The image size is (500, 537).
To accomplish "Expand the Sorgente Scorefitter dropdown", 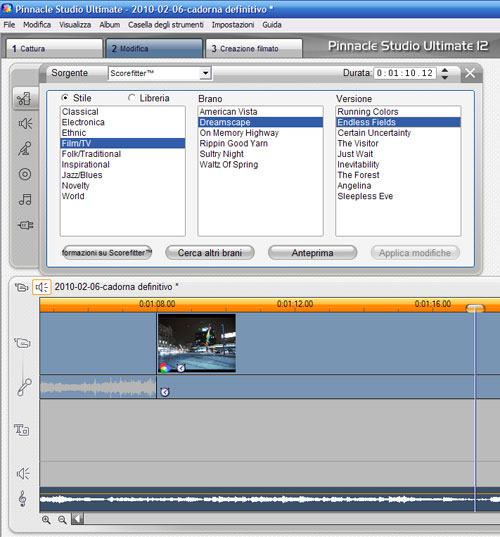I will (205, 73).
